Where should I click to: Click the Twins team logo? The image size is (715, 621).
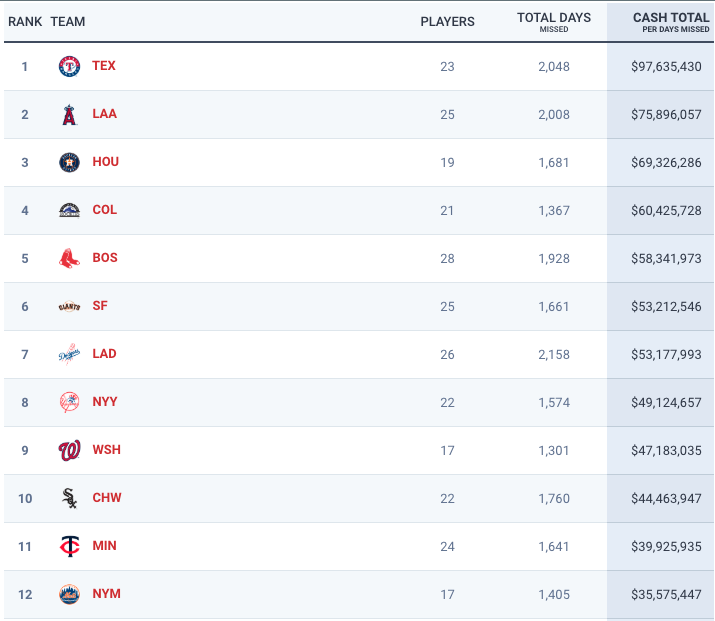pyautogui.click(x=69, y=547)
